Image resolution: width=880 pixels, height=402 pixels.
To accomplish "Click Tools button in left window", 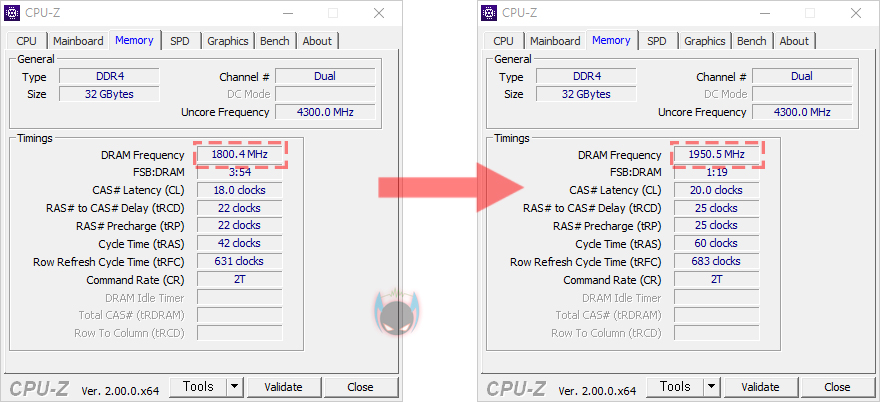I will tap(198, 387).
